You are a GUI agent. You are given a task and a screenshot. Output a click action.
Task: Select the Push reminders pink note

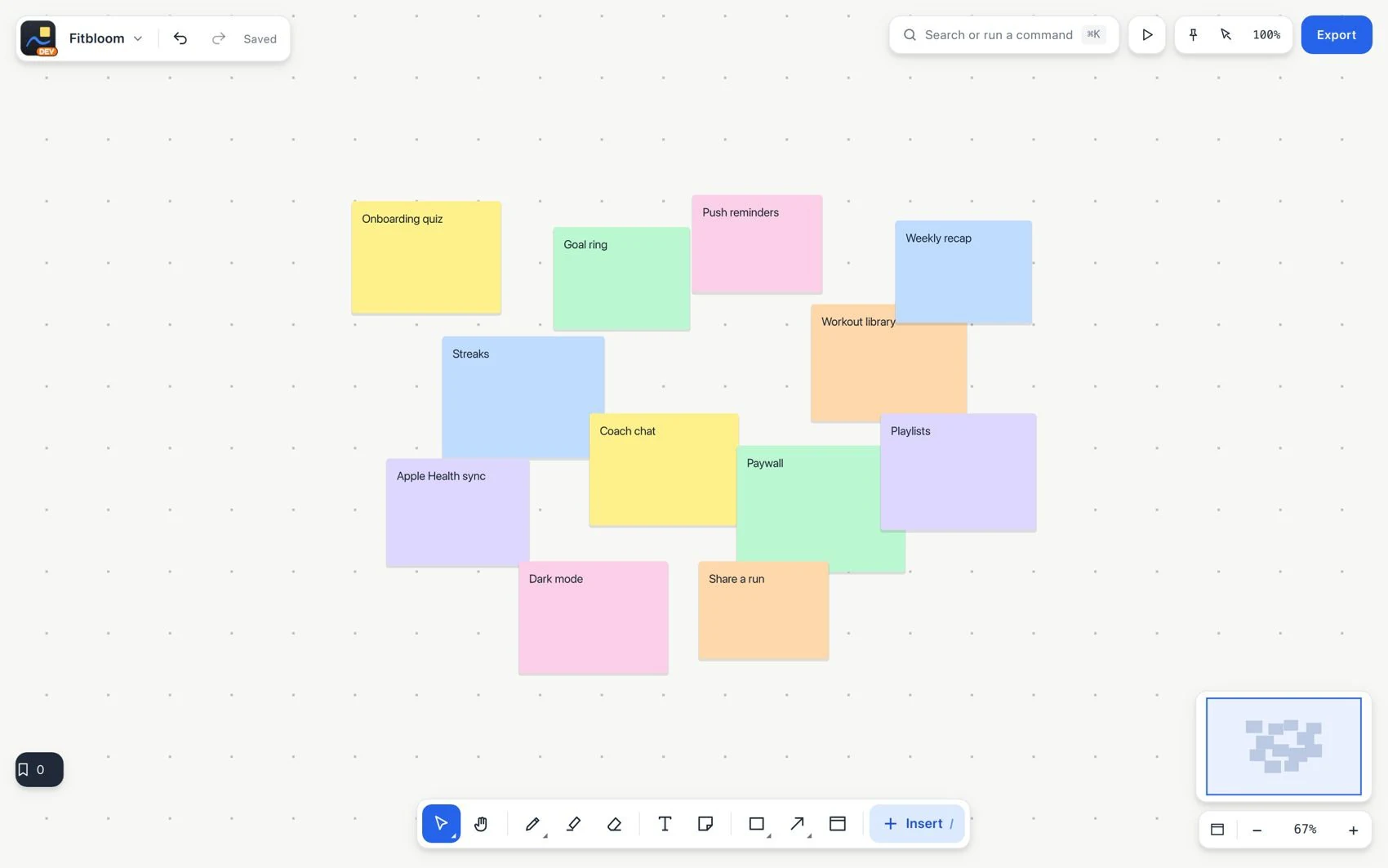(757, 244)
